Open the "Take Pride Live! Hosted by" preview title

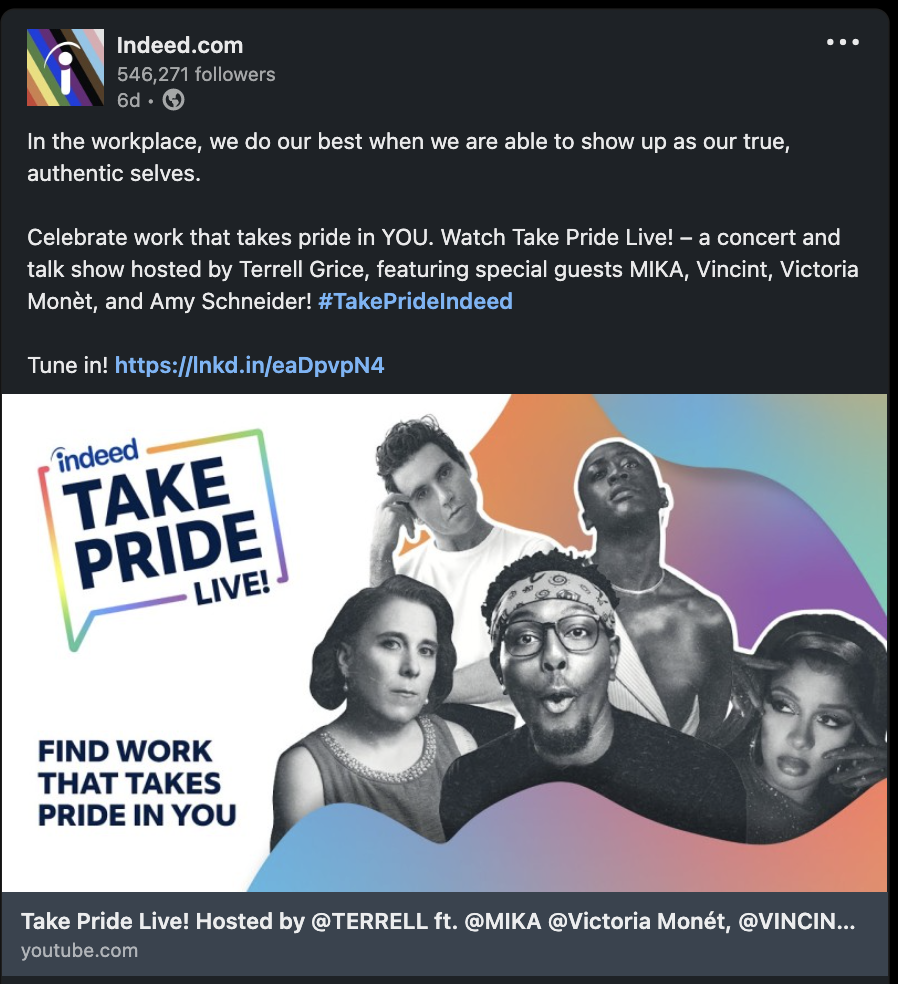[438, 921]
